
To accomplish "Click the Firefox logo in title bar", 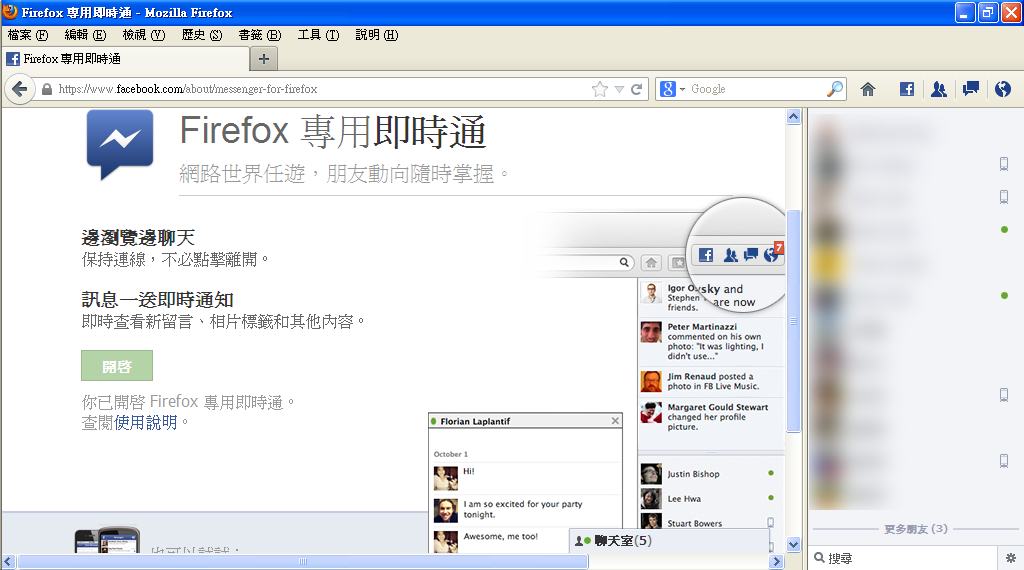I will tap(10, 12).
